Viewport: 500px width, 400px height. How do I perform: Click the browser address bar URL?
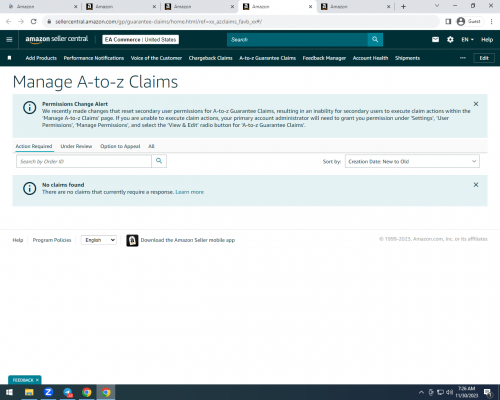158,22
